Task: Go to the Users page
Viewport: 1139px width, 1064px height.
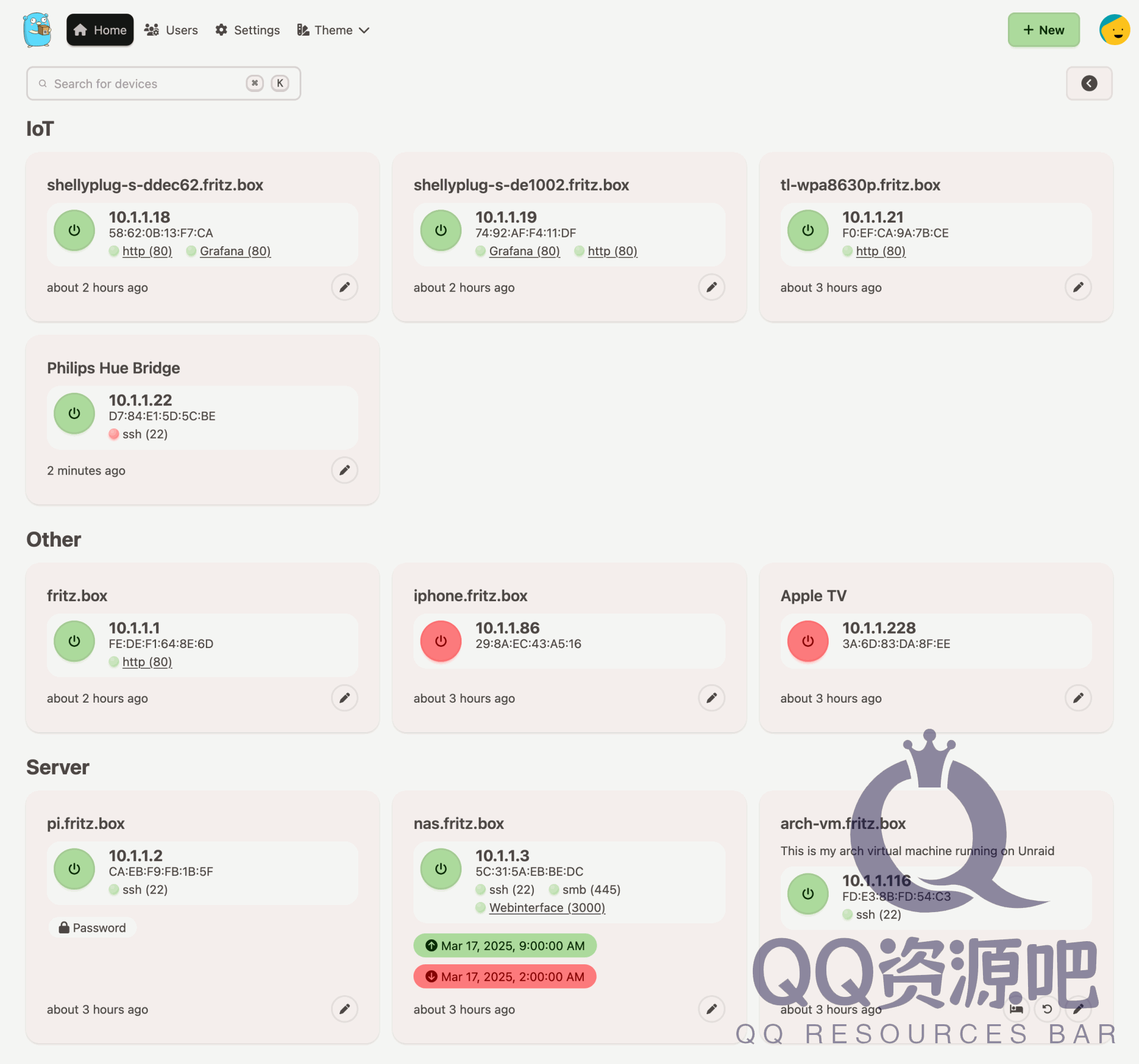Action: [x=171, y=30]
